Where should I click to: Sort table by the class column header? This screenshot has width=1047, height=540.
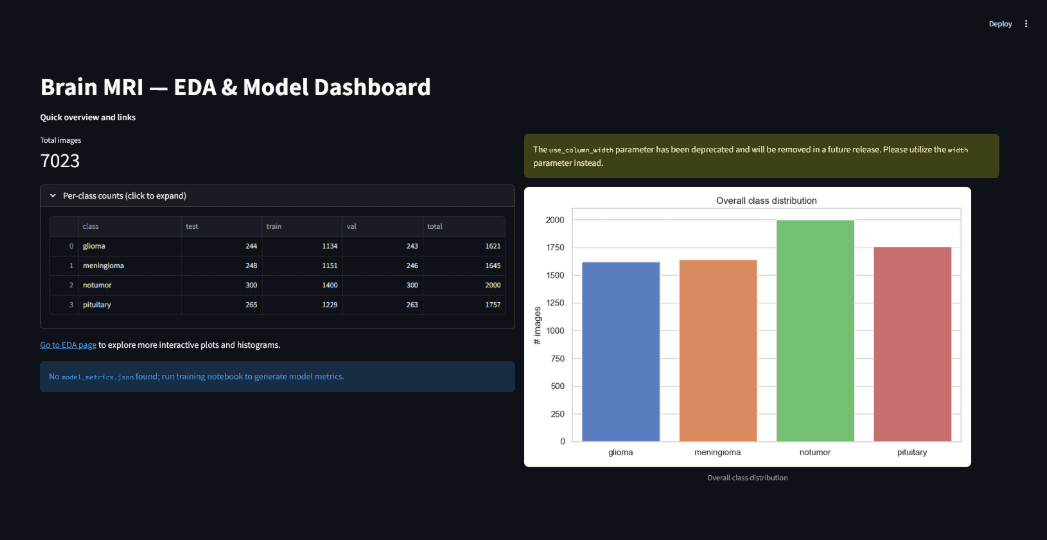point(130,227)
